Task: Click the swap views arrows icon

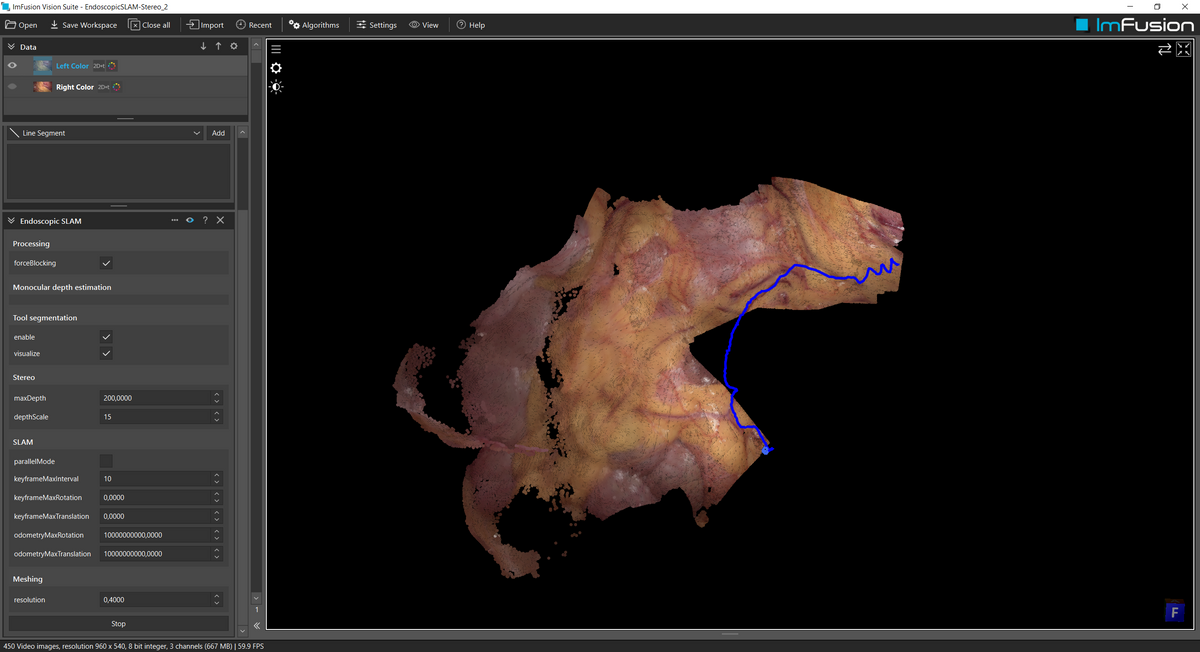Action: pyautogui.click(x=1164, y=49)
